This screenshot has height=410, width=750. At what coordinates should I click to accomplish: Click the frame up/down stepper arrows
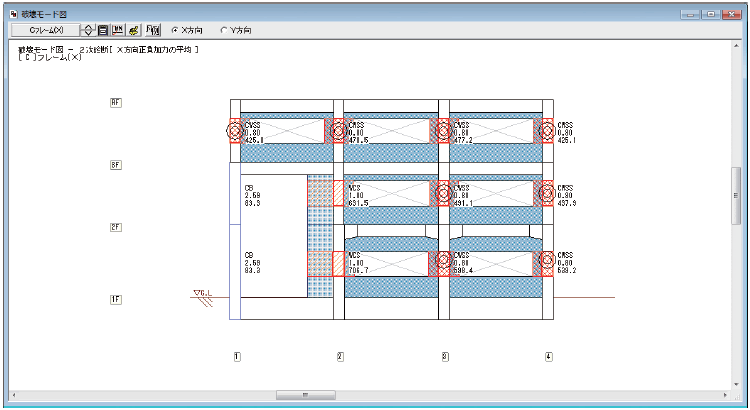[x=88, y=30]
